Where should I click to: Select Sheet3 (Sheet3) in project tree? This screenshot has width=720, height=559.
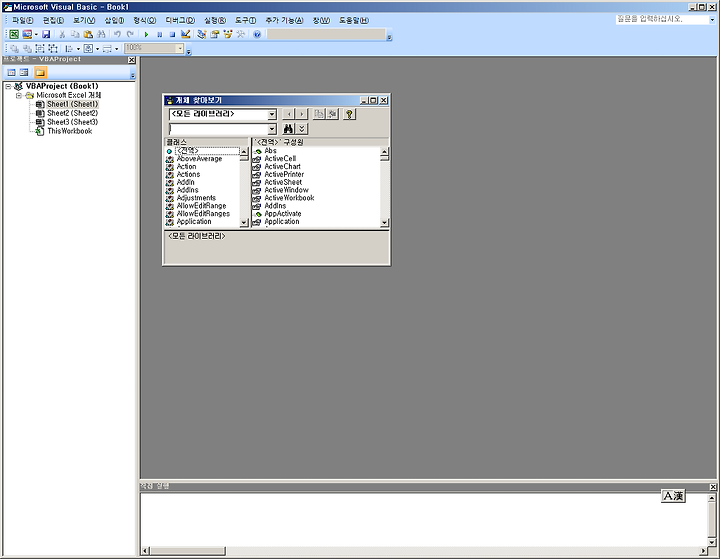click(x=73, y=122)
